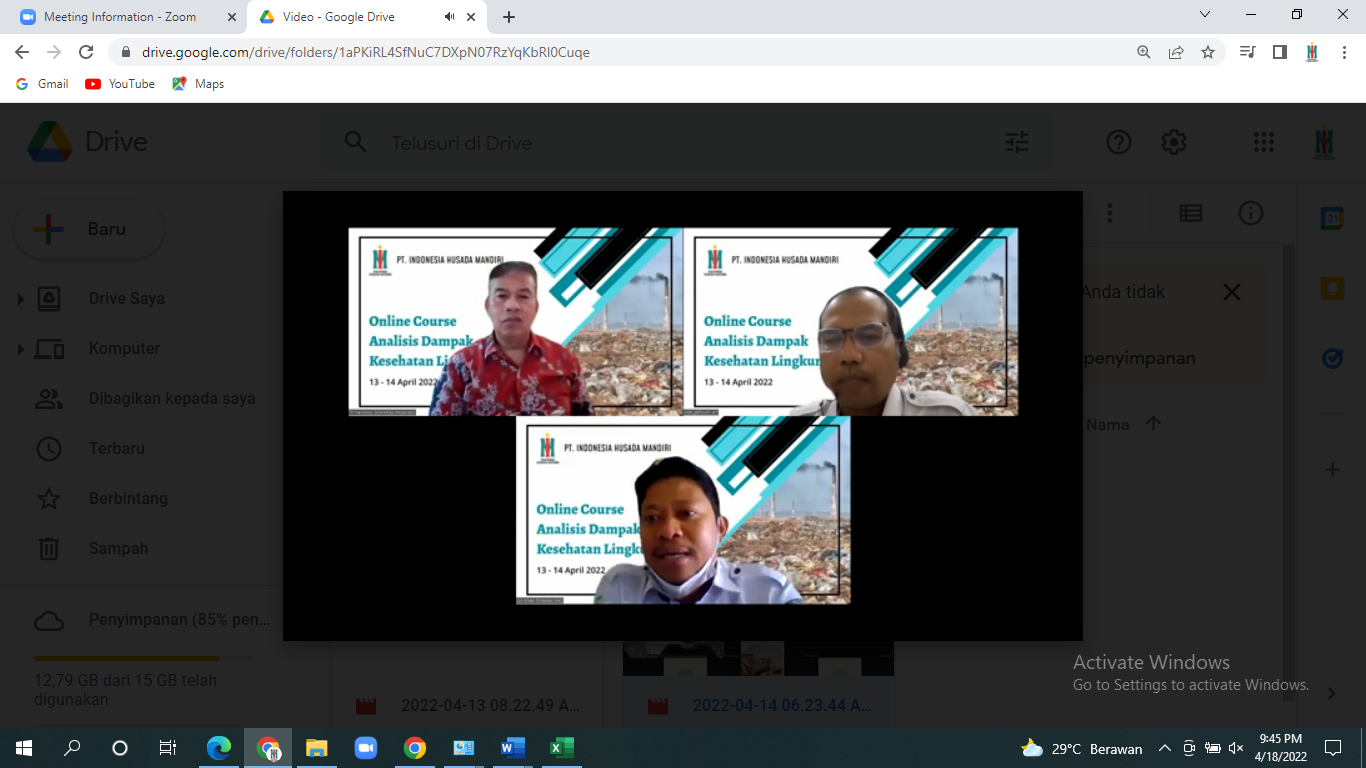Switch Drive to list layout view

1190,213
